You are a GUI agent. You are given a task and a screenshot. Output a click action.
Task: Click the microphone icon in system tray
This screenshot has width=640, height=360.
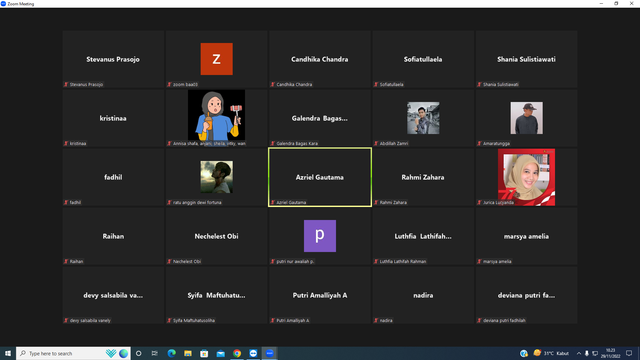[x=587, y=353]
